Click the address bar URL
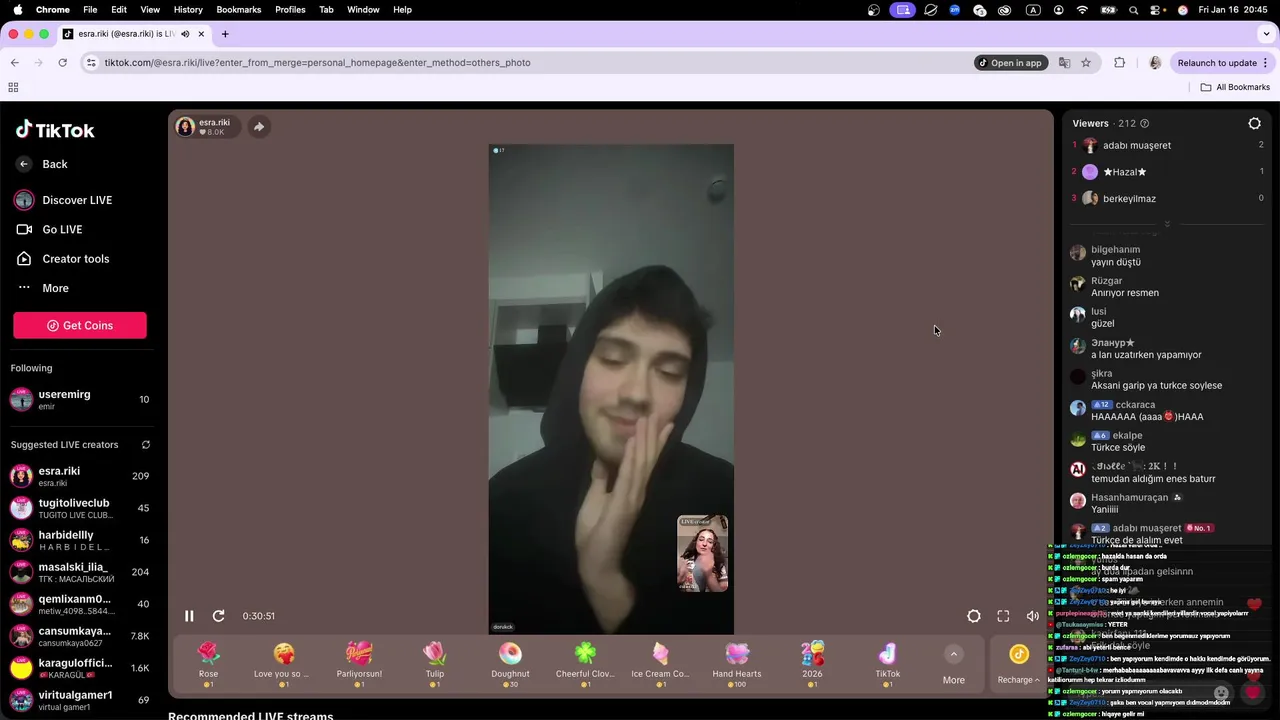The width and height of the screenshot is (1280, 720). pyautogui.click(x=317, y=63)
